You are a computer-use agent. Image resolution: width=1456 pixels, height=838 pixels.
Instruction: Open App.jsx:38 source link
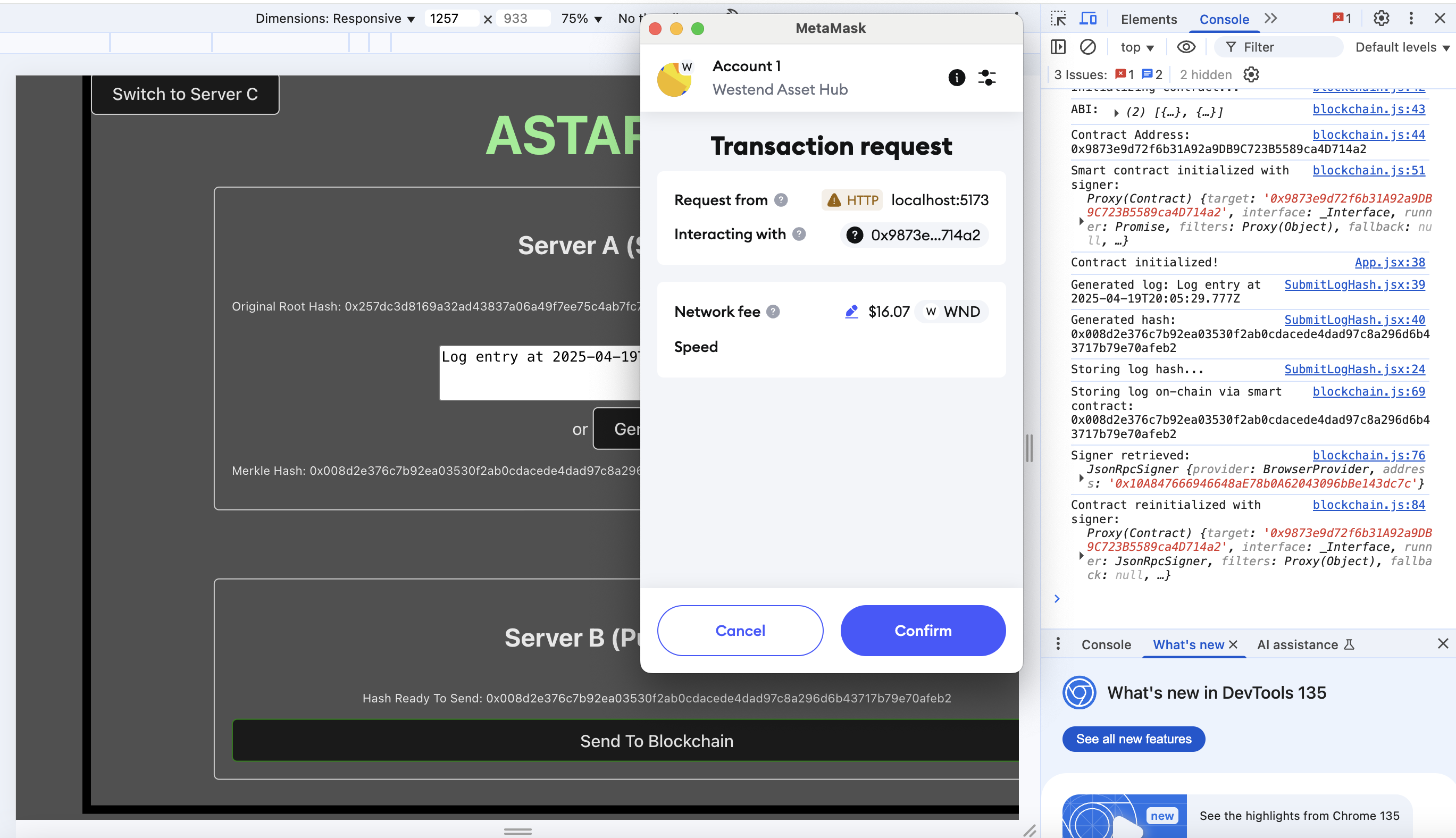point(1390,263)
